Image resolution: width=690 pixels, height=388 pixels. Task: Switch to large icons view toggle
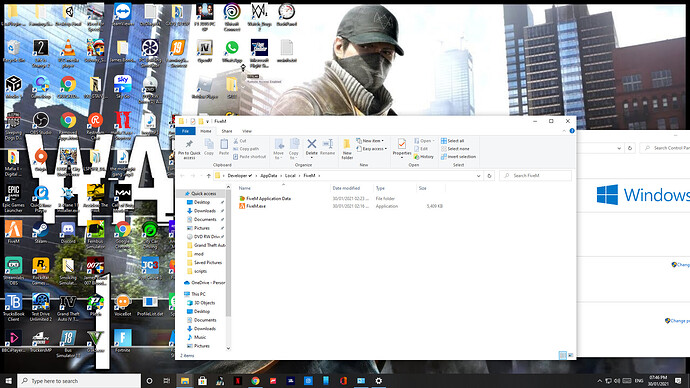570,355
